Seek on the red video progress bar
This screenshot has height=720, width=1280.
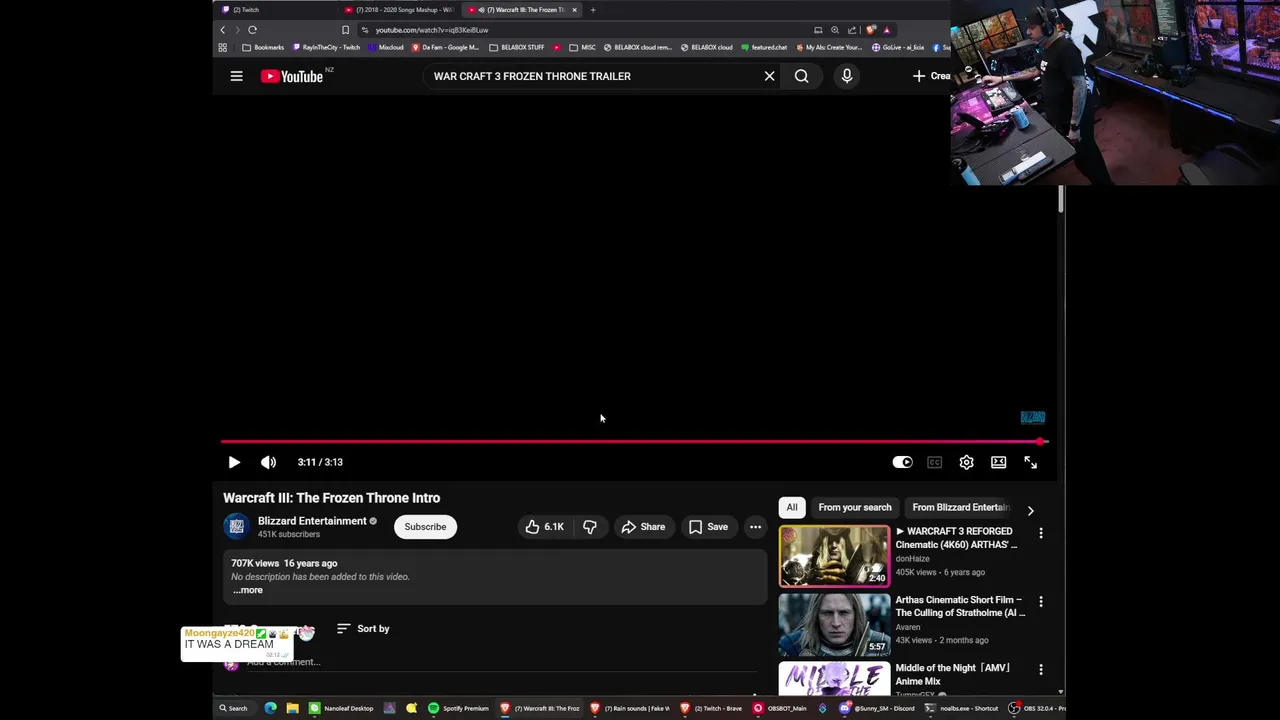(x=634, y=441)
